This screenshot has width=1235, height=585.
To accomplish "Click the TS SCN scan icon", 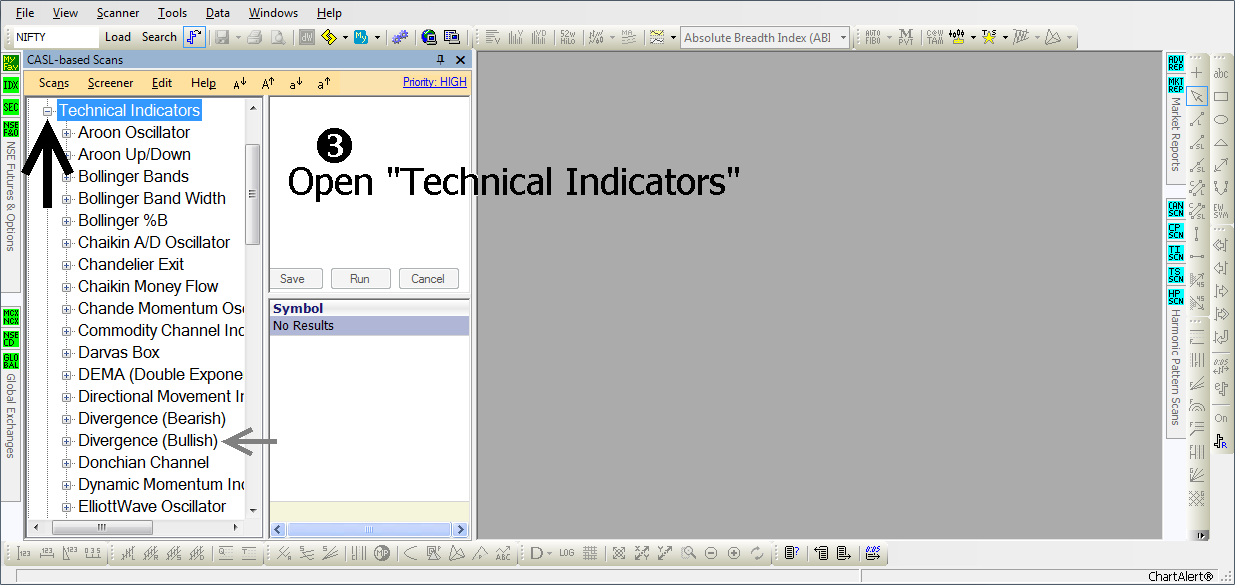I will point(1176,275).
